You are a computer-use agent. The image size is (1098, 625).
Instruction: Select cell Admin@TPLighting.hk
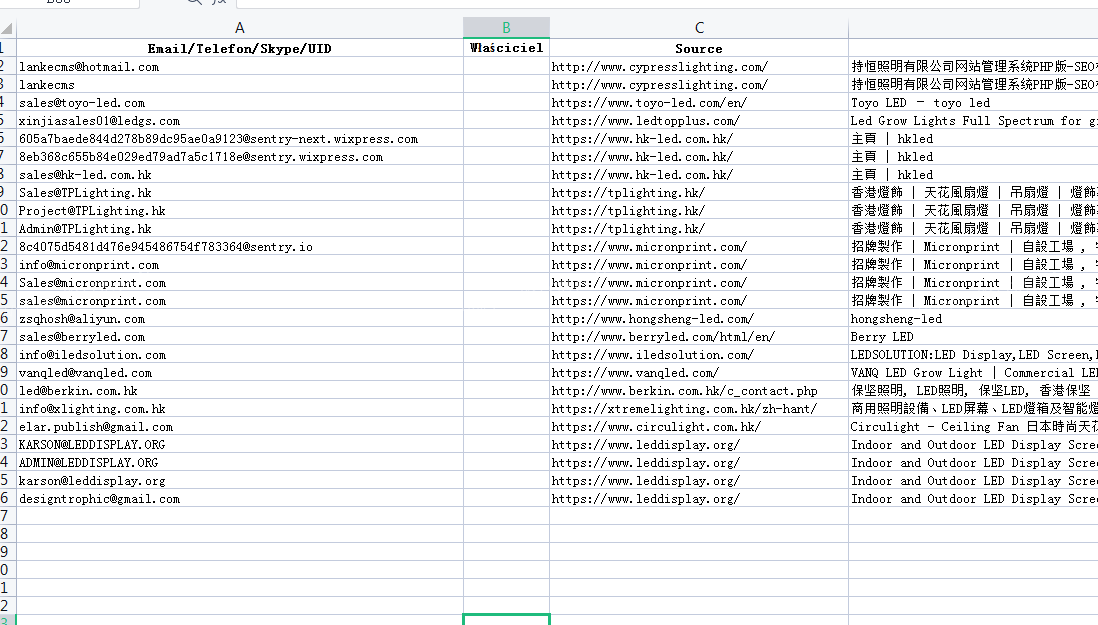click(x=239, y=229)
